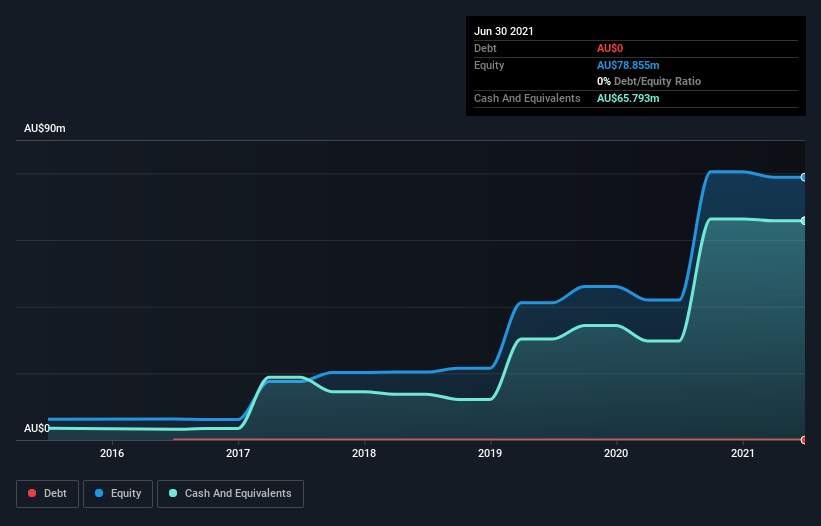
Task: Select the 2016 x-axis label
Action: click(x=112, y=453)
